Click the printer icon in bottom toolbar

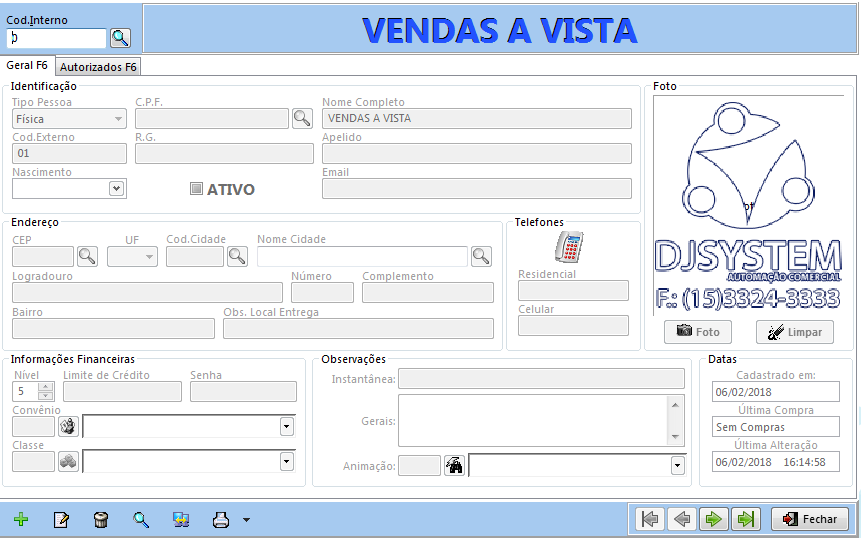point(221,519)
